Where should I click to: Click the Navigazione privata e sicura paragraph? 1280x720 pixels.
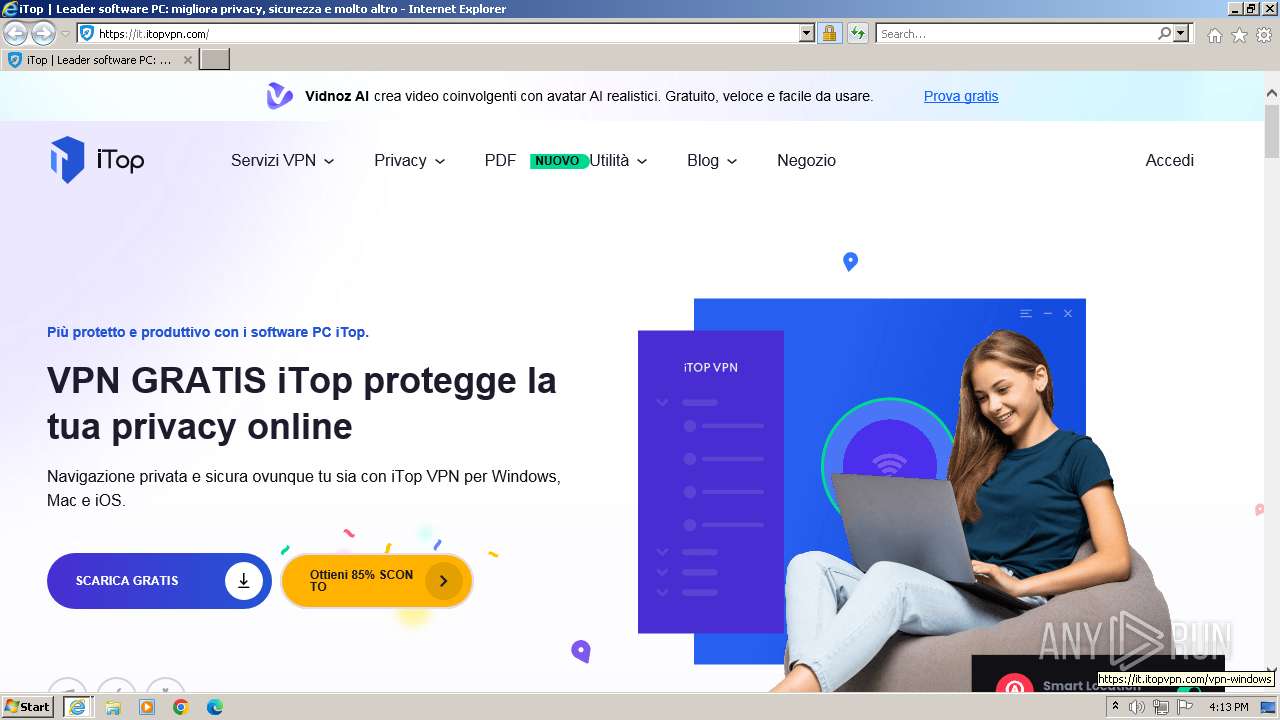point(304,488)
